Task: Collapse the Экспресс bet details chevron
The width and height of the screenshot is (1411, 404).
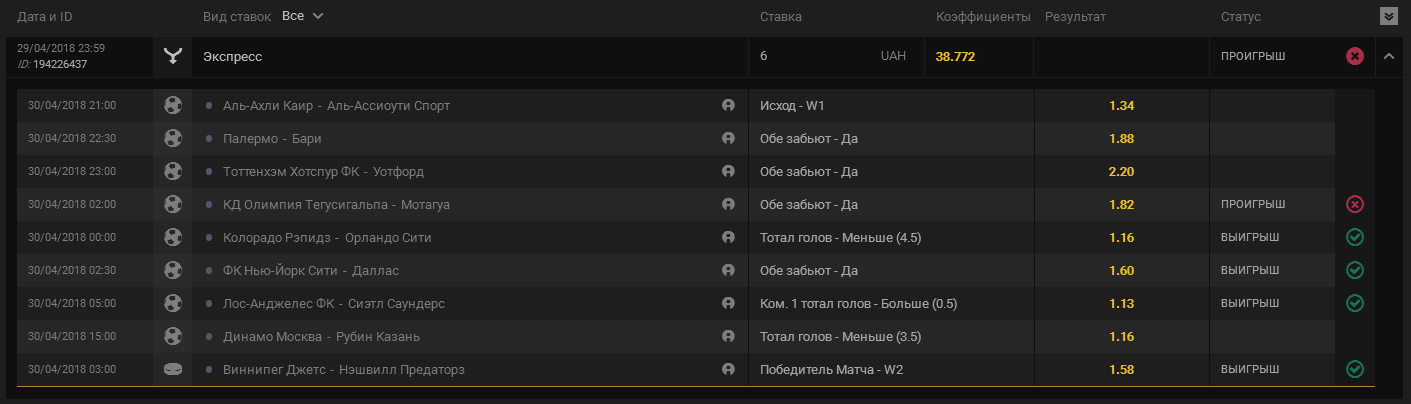Action: [x=1389, y=56]
